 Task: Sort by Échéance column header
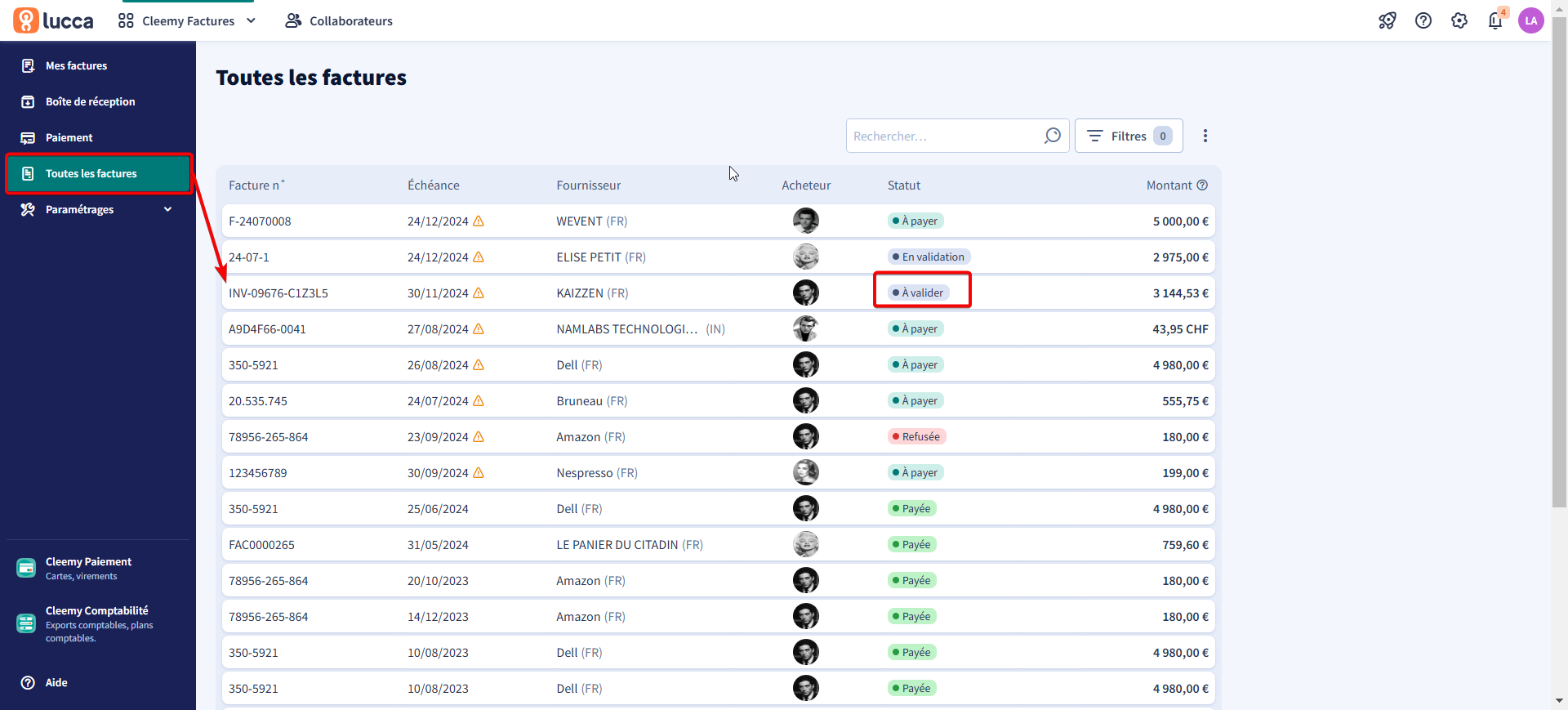pos(434,185)
